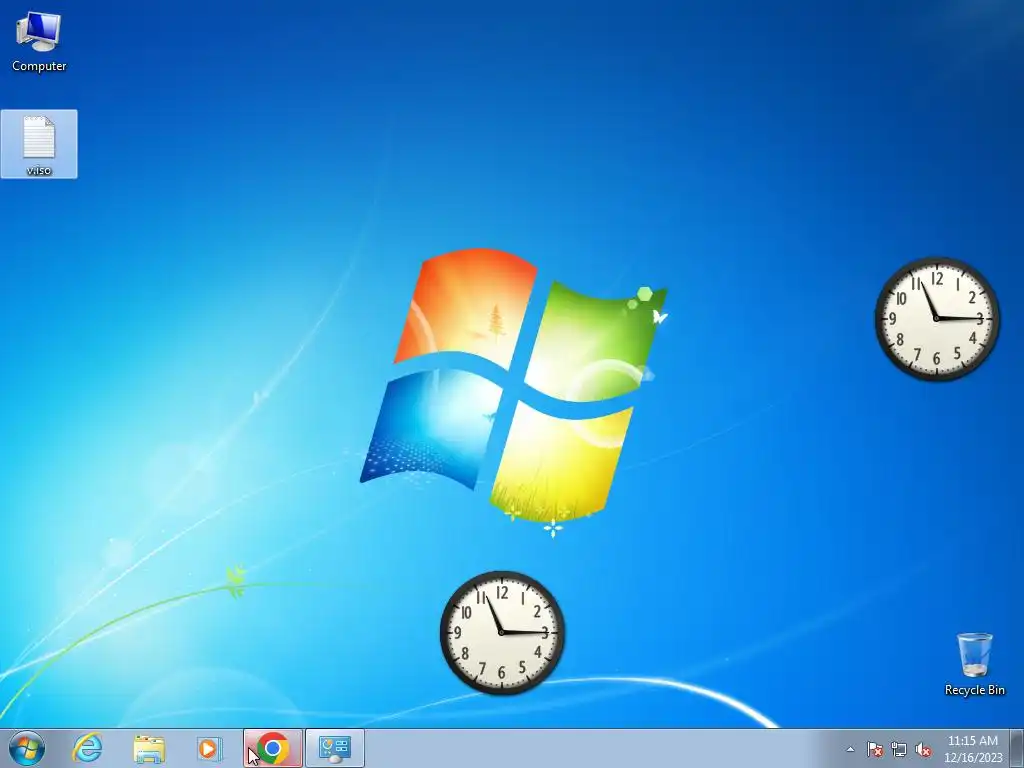Click the muted volume speaker icon

[x=923, y=749]
